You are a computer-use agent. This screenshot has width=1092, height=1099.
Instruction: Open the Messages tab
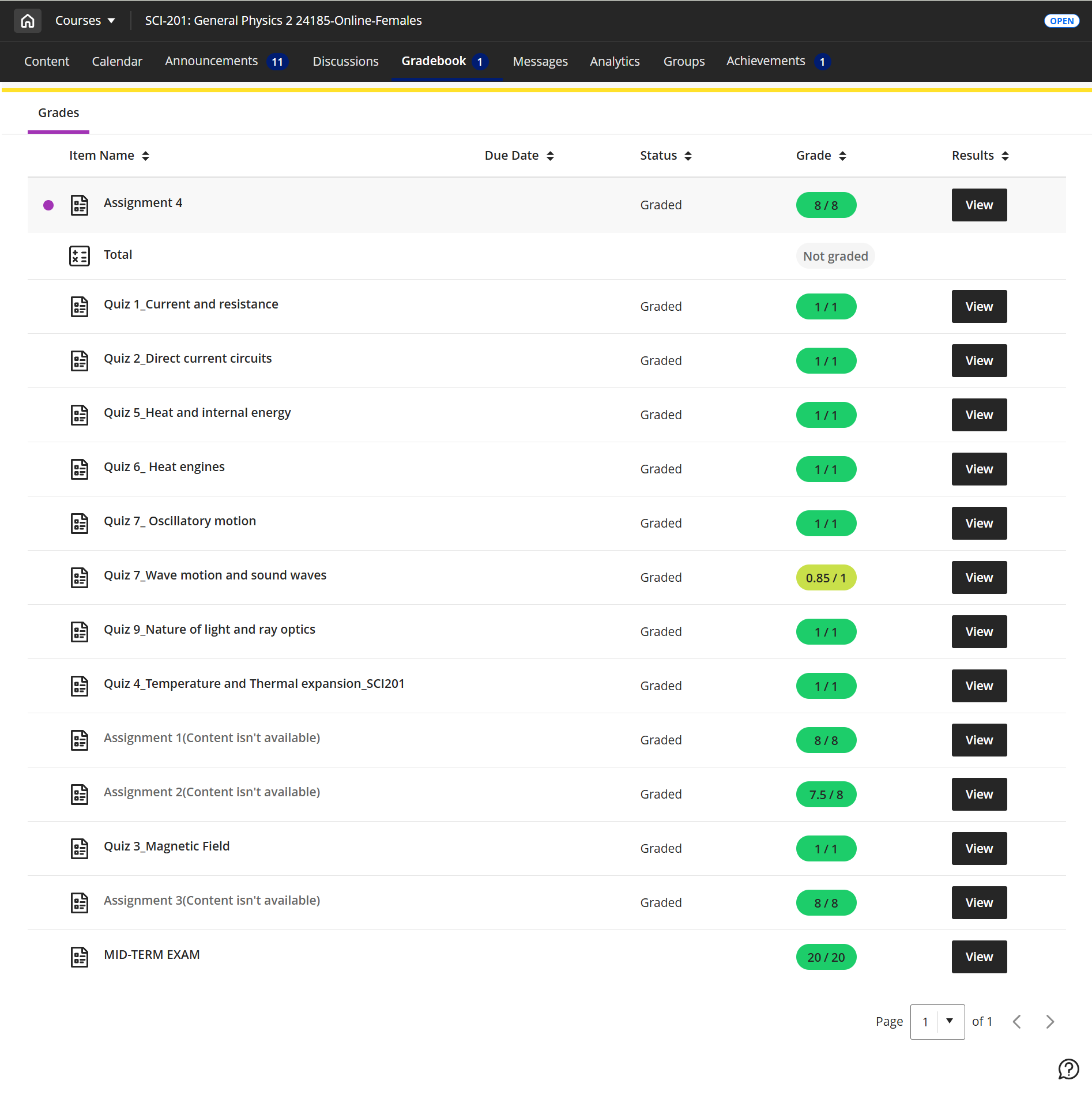click(540, 61)
